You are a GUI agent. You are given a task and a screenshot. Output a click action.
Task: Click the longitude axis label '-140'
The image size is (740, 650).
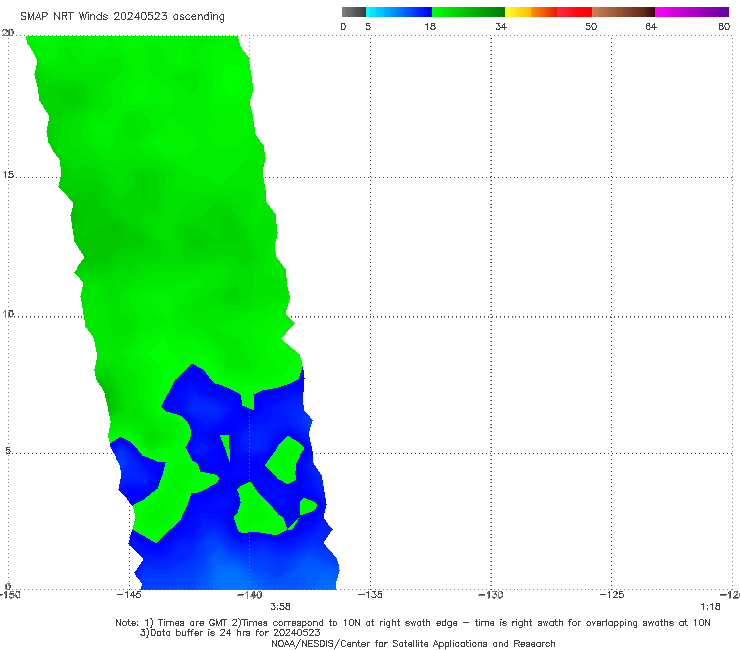click(249, 595)
